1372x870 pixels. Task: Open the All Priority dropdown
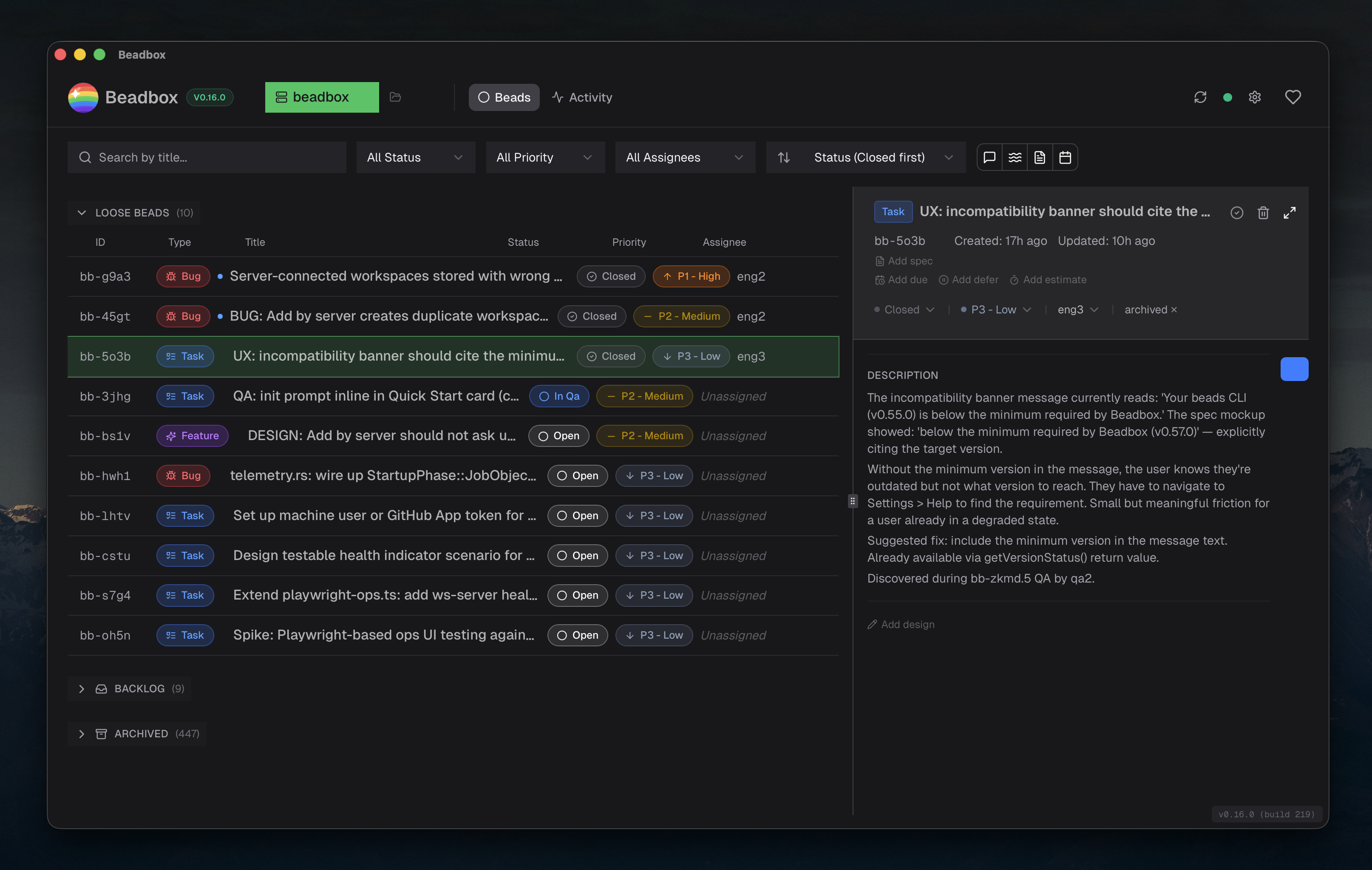point(545,157)
